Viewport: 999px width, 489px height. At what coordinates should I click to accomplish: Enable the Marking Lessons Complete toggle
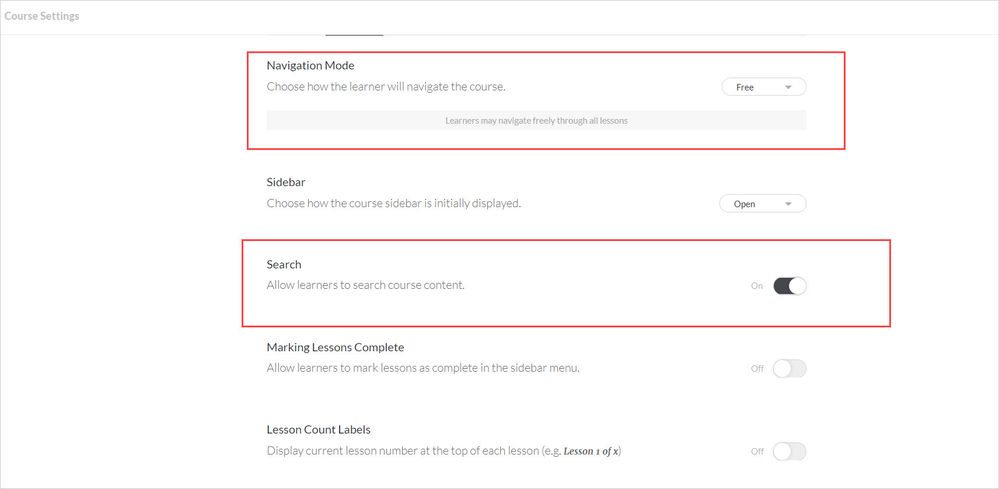[x=789, y=368]
